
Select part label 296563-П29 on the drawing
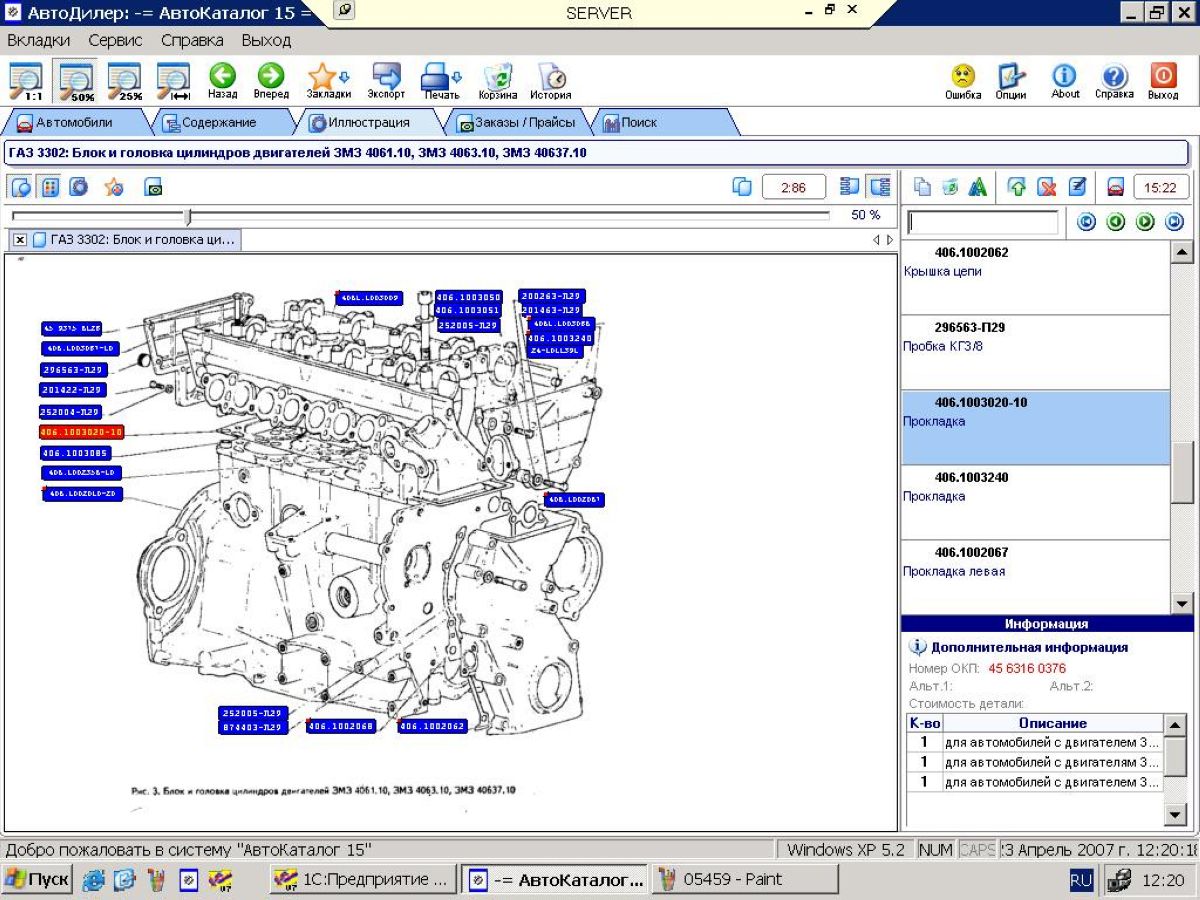[x=73, y=369]
